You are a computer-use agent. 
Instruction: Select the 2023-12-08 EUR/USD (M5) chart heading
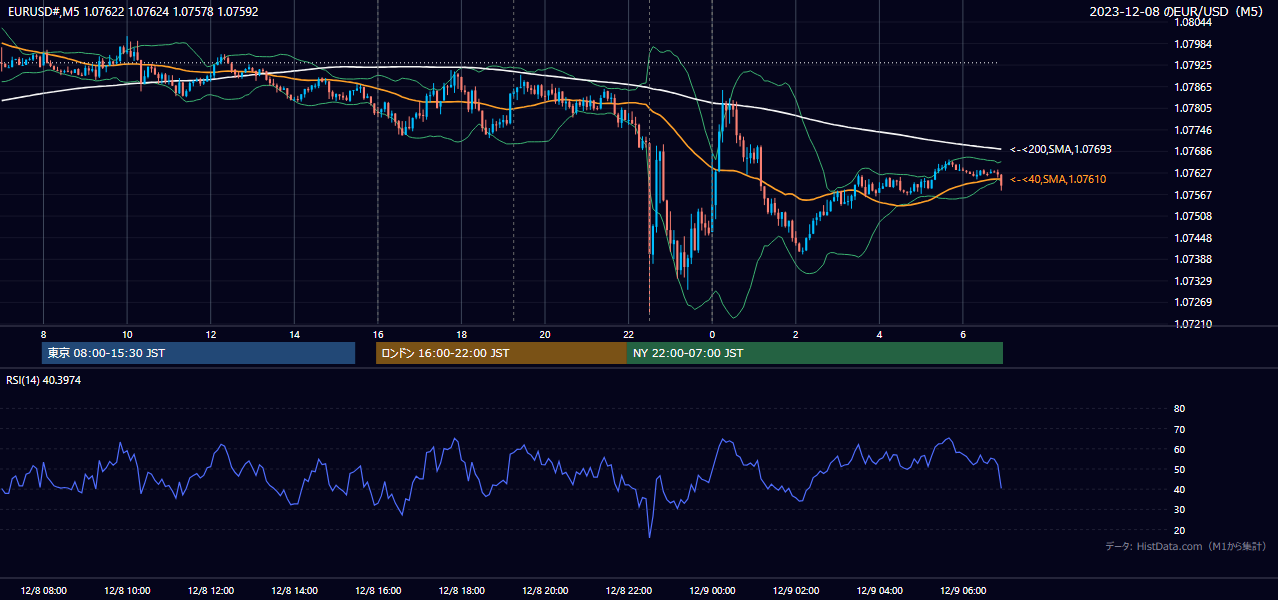[1177, 11]
